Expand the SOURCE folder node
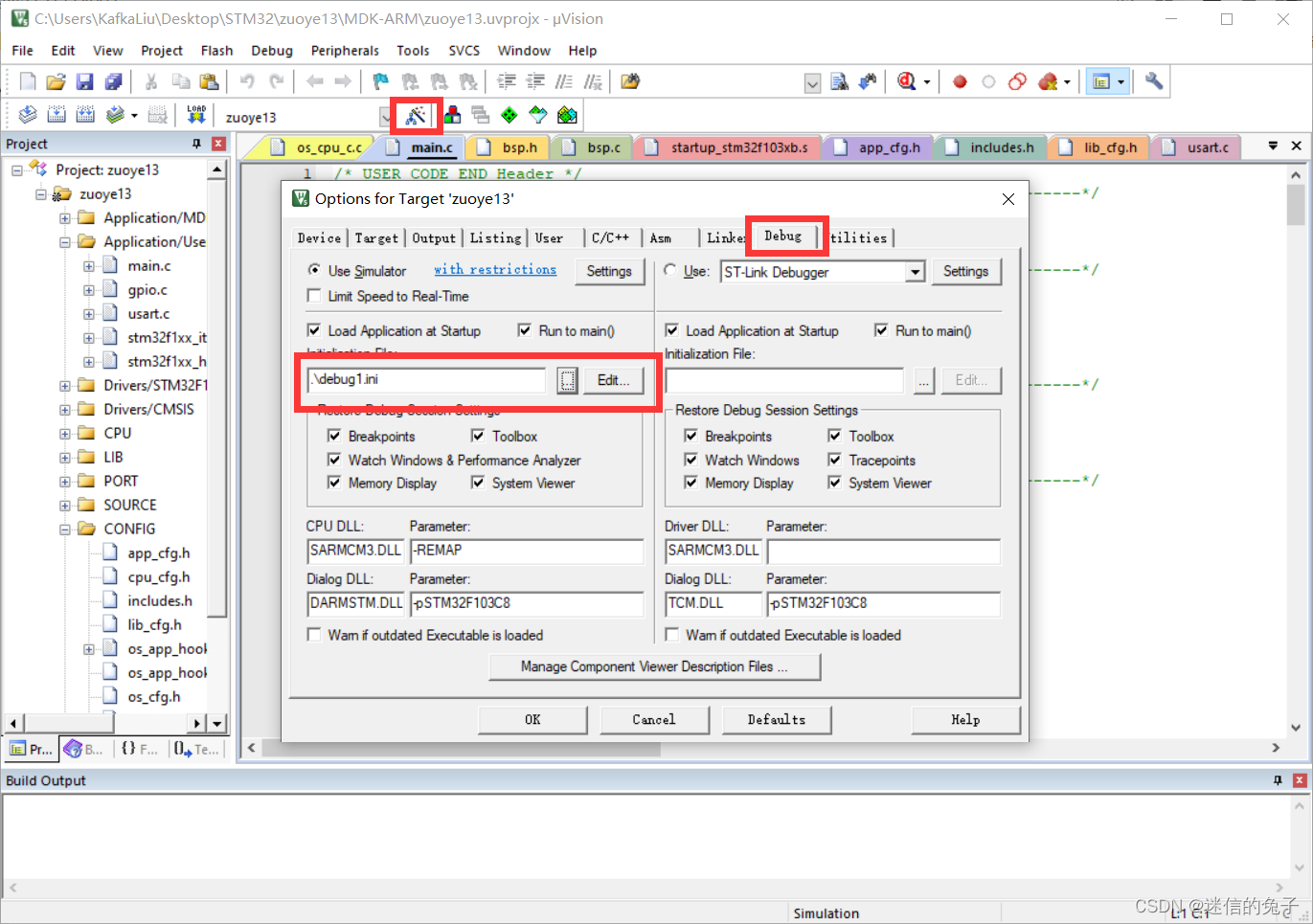1313x924 pixels. pos(65,506)
